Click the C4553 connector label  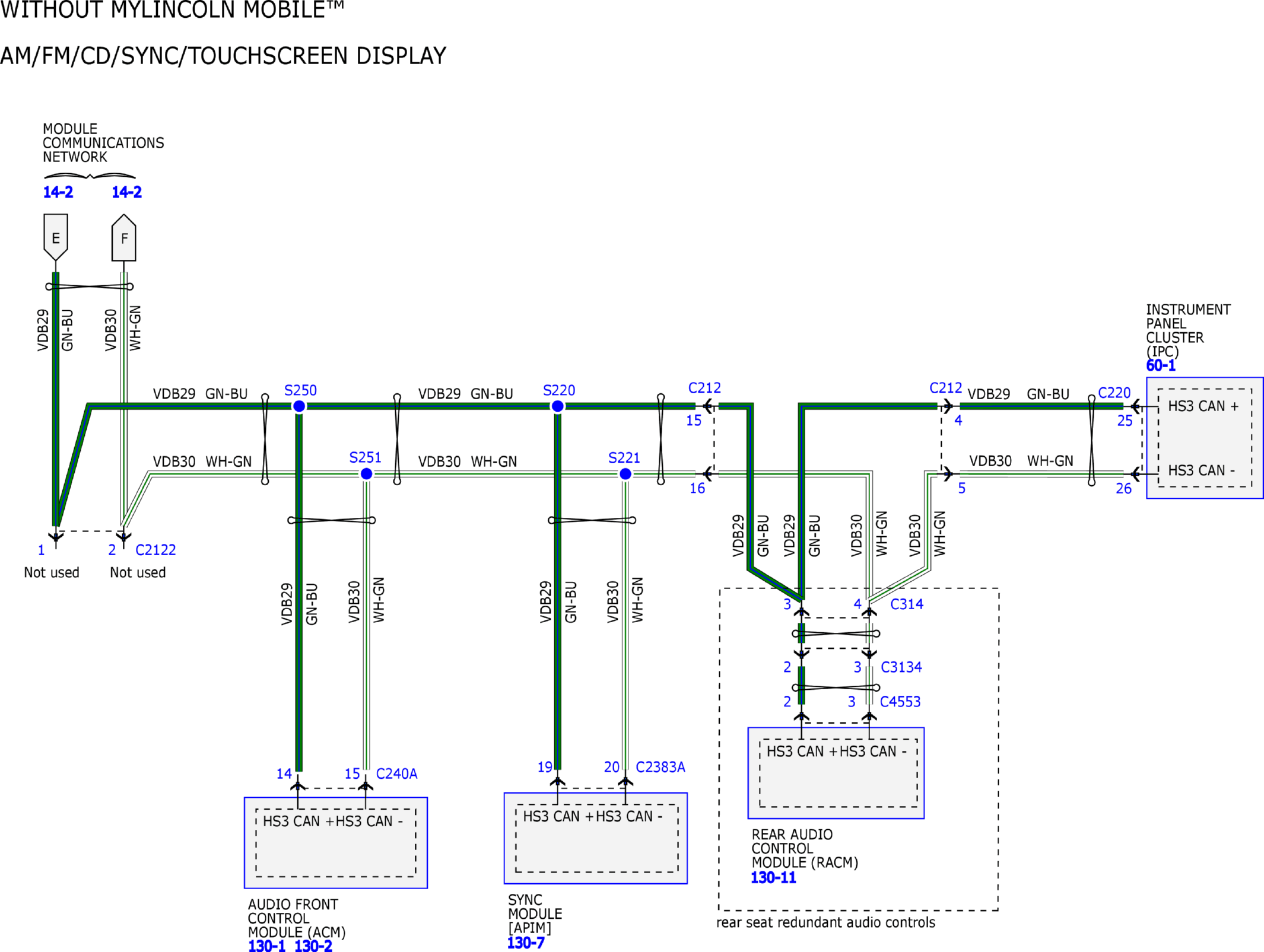[x=900, y=701]
